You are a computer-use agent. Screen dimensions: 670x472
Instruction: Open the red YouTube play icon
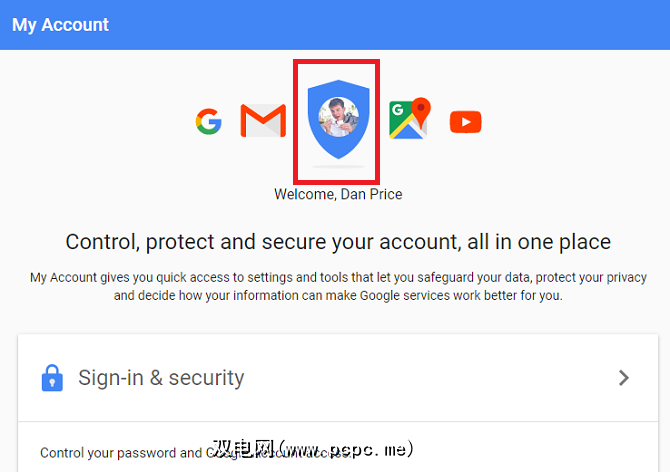(x=465, y=122)
